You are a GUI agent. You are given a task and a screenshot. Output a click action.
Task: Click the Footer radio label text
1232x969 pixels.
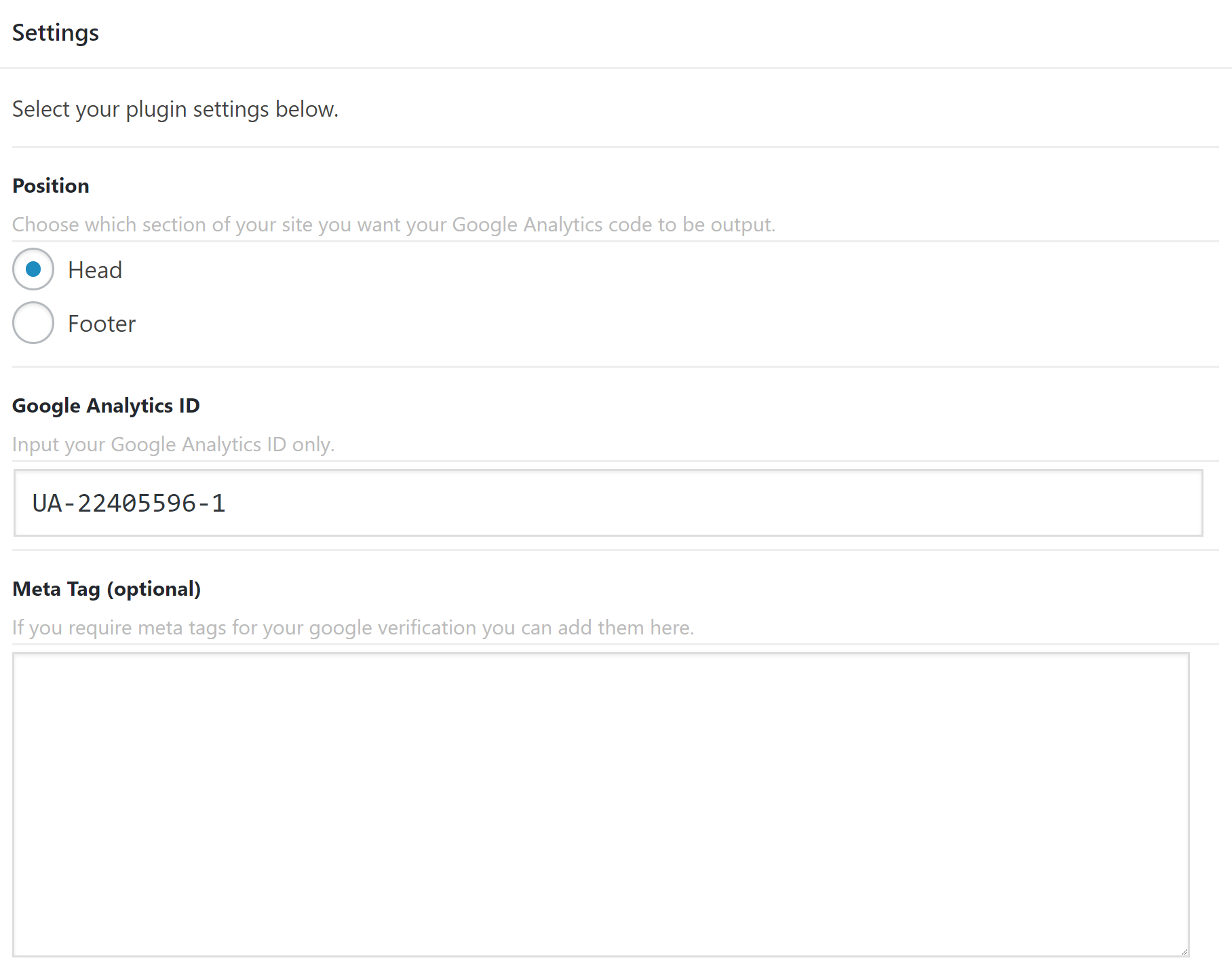(100, 323)
